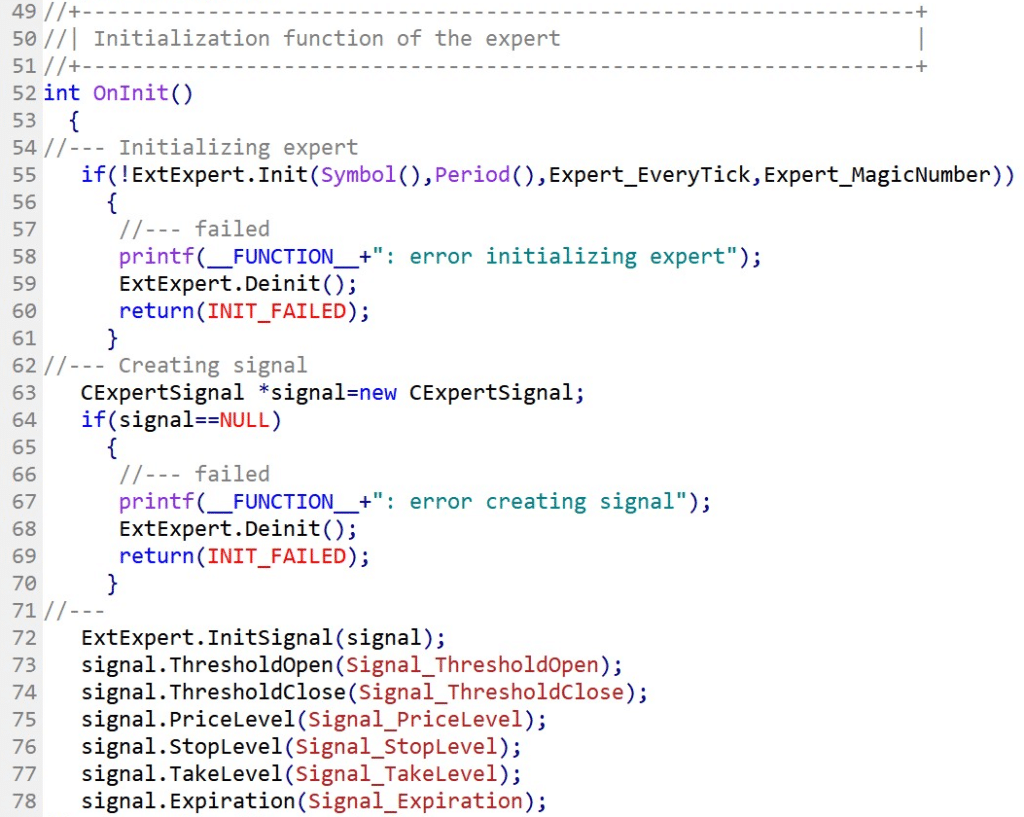Viewport: 1024px width, 817px height.
Task: Click line number 52 in the gutter
Action: pyautogui.click(x=23, y=93)
